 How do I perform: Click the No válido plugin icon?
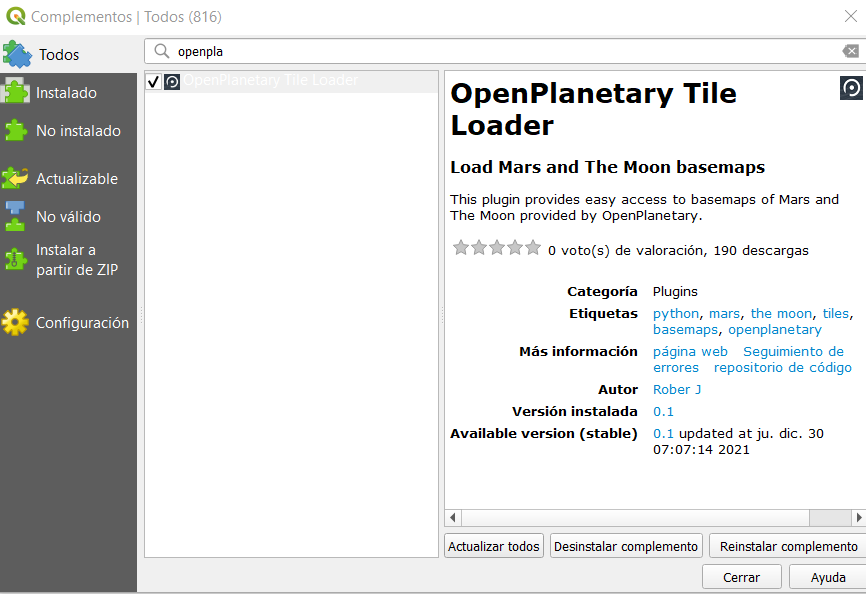coord(16,217)
